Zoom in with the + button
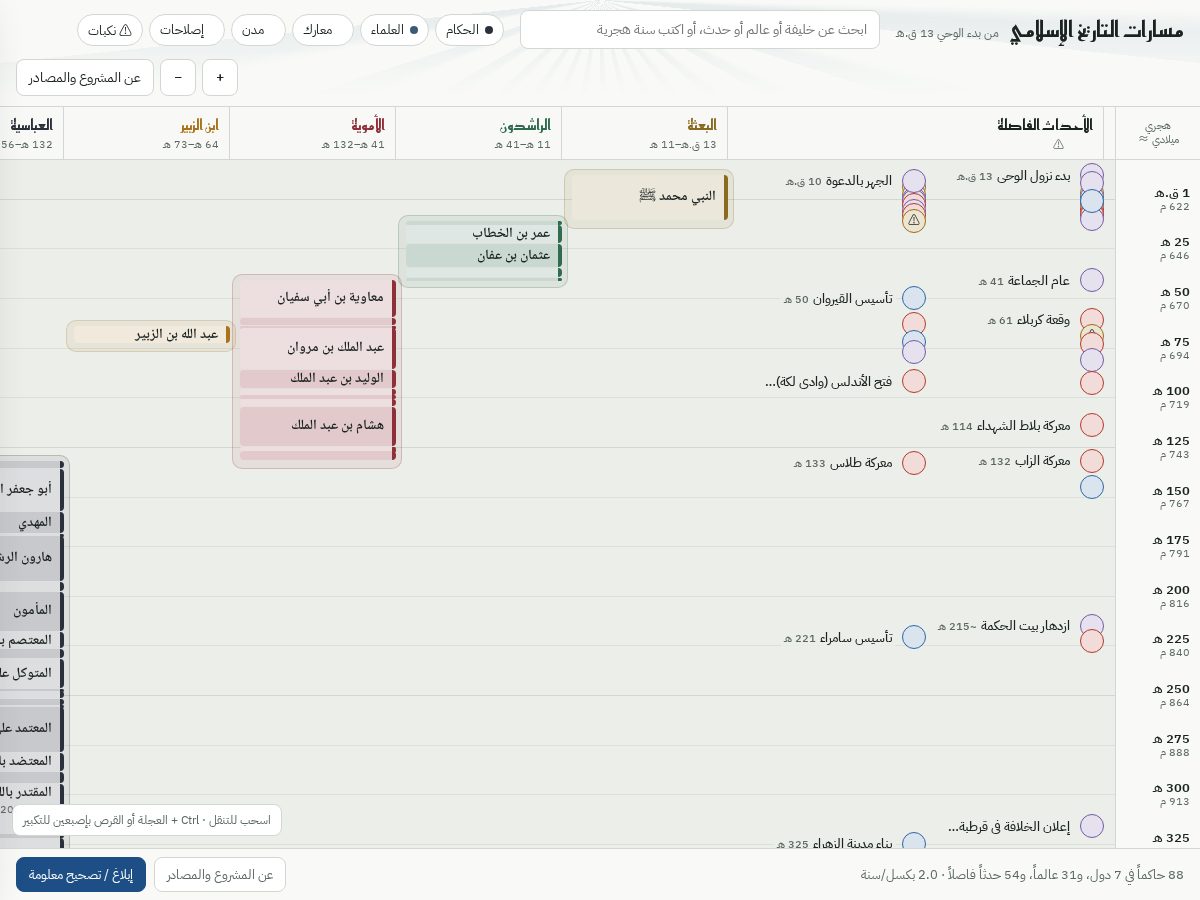 click(220, 78)
